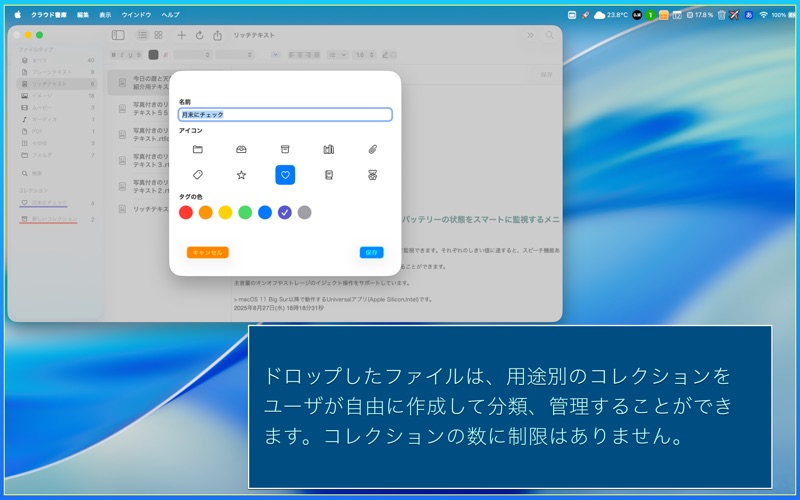
Task: Switch to list view in the toolbar
Action: click(142, 35)
